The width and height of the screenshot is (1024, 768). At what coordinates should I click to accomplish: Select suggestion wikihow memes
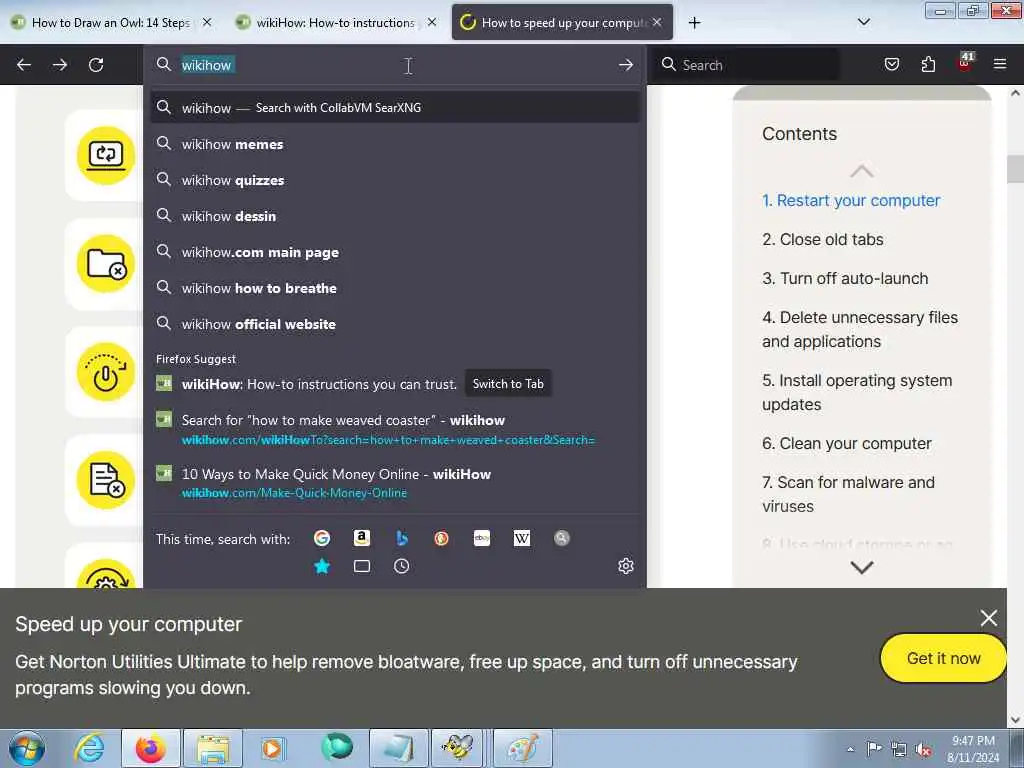click(x=394, y=144)
